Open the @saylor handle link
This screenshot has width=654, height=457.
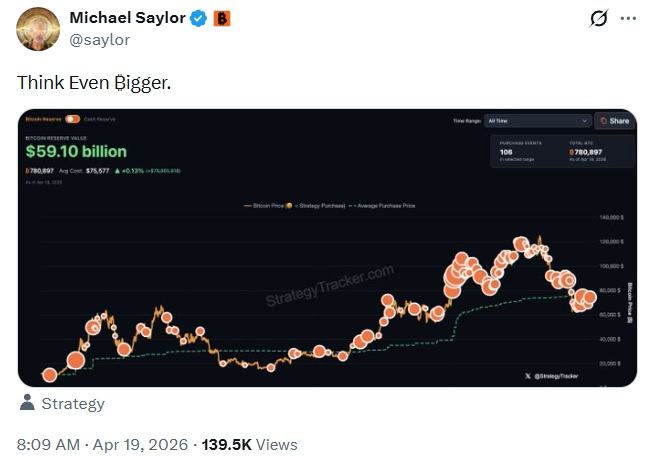tap(99, 40)
